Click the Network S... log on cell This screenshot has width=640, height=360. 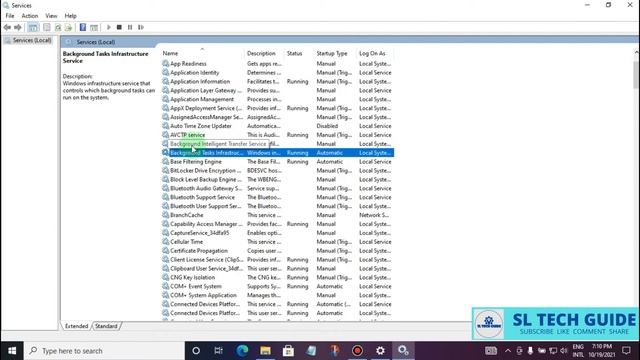pos(374,215)
